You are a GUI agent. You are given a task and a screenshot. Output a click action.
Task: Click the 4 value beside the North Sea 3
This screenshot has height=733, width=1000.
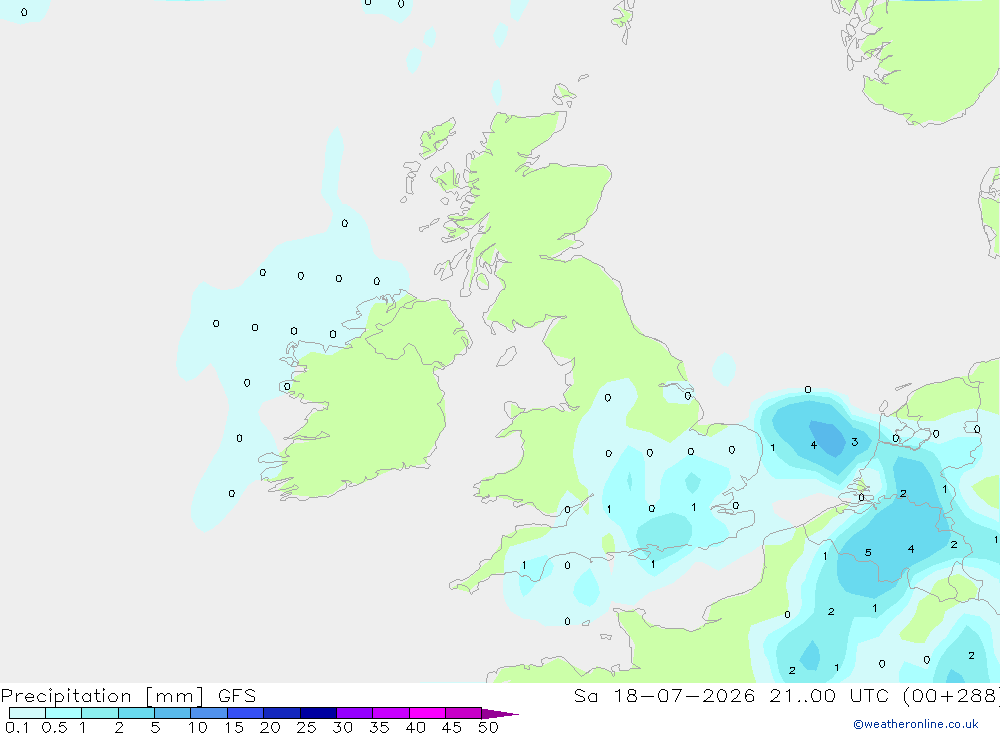(x=814, y=445)
